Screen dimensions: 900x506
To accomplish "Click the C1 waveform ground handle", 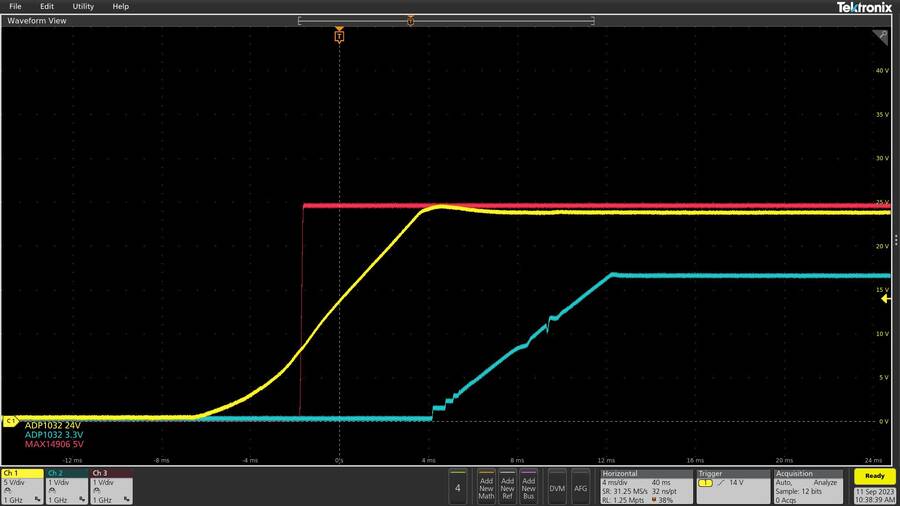I will tap(10, 421).
